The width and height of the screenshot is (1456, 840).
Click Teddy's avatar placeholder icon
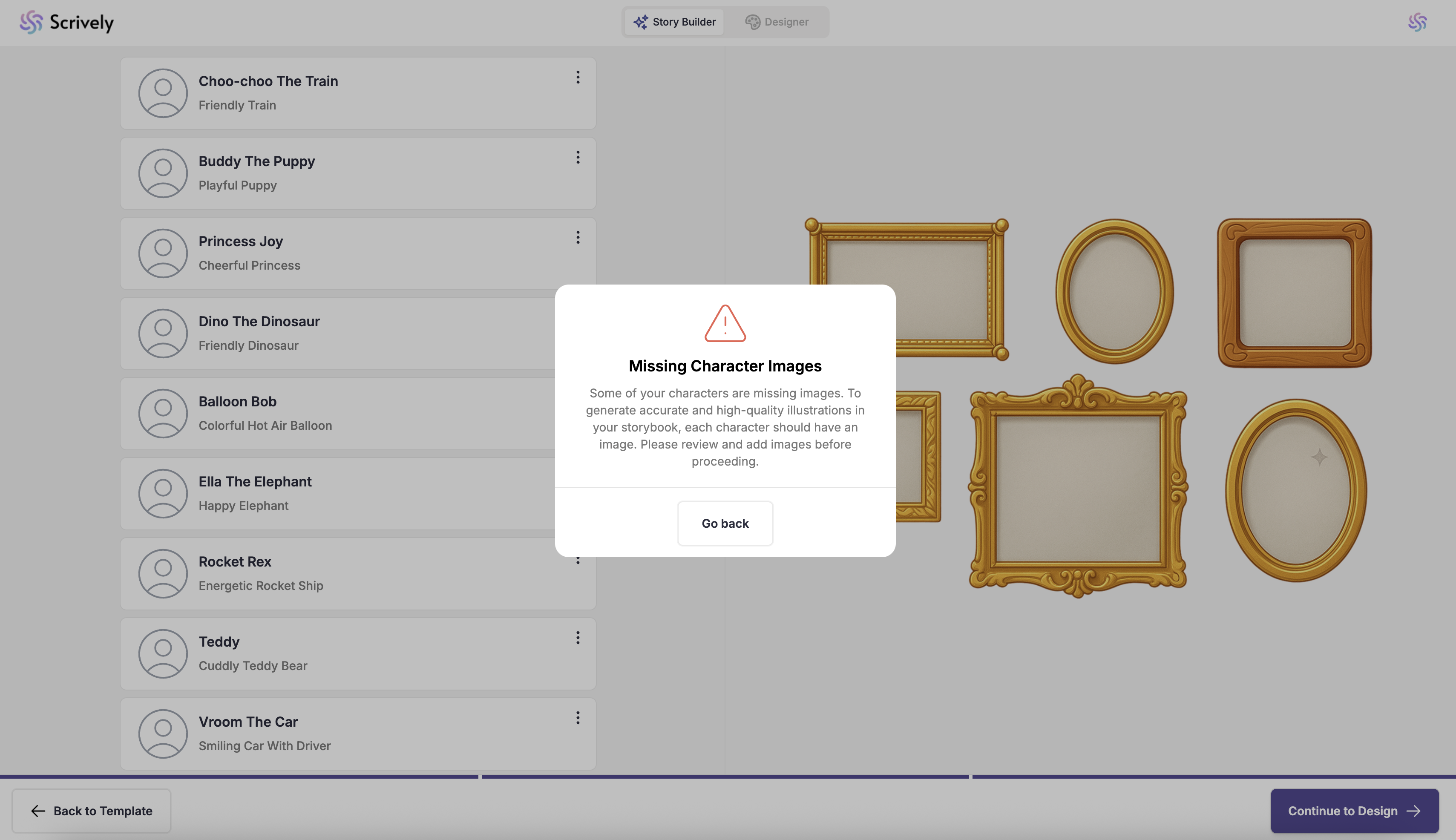(x=163, y=654)
